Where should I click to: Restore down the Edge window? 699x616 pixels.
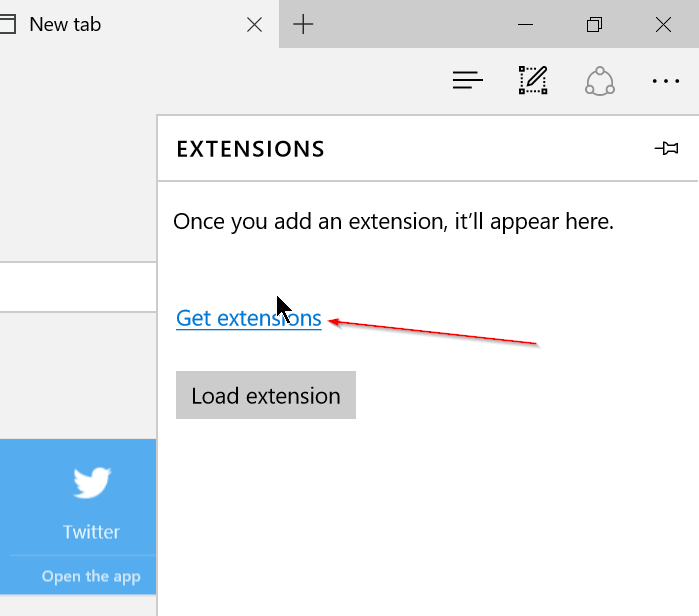pos(594,25)
